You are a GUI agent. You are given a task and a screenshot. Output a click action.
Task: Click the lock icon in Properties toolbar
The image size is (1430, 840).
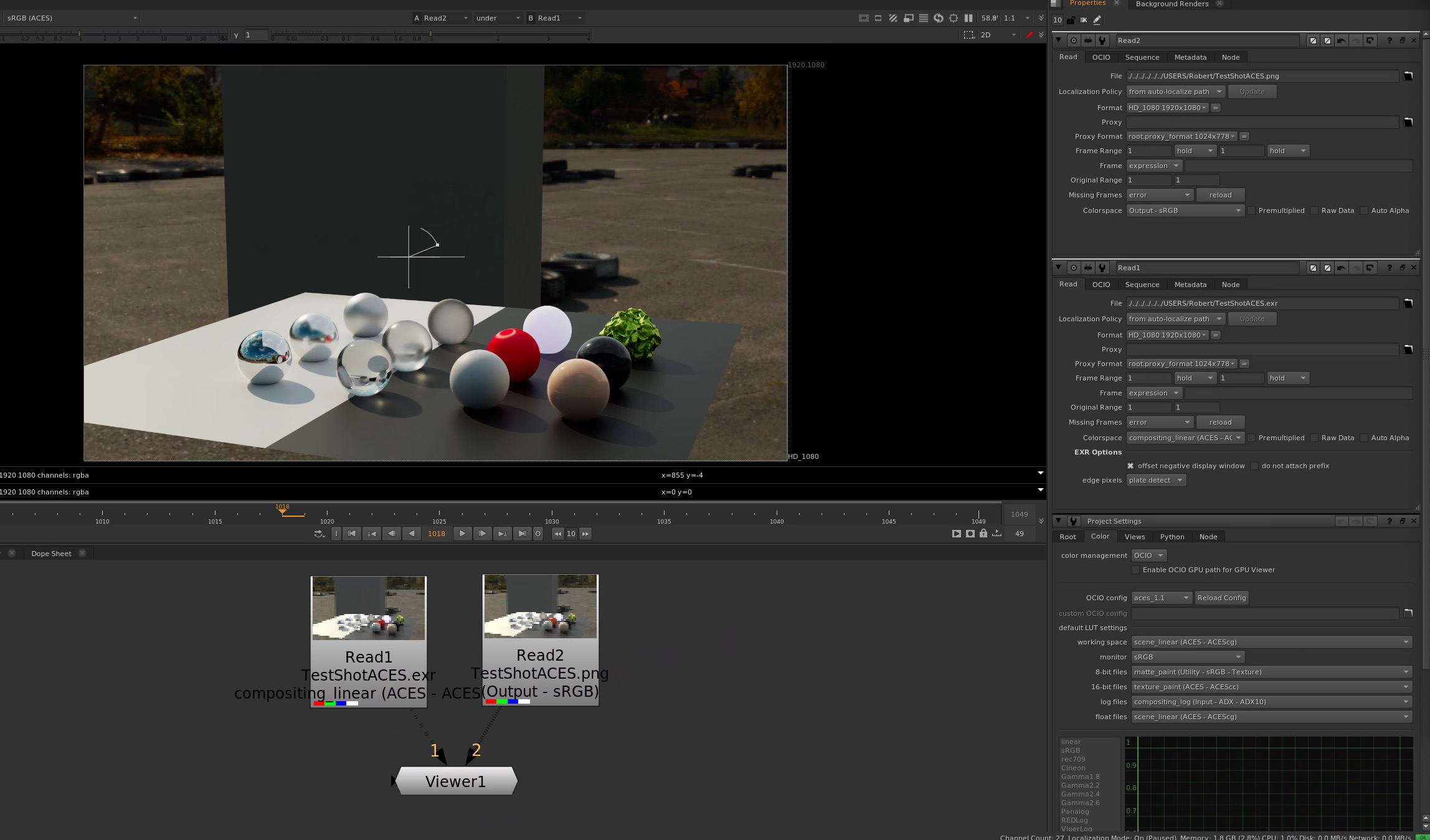tap(1071, 20)
